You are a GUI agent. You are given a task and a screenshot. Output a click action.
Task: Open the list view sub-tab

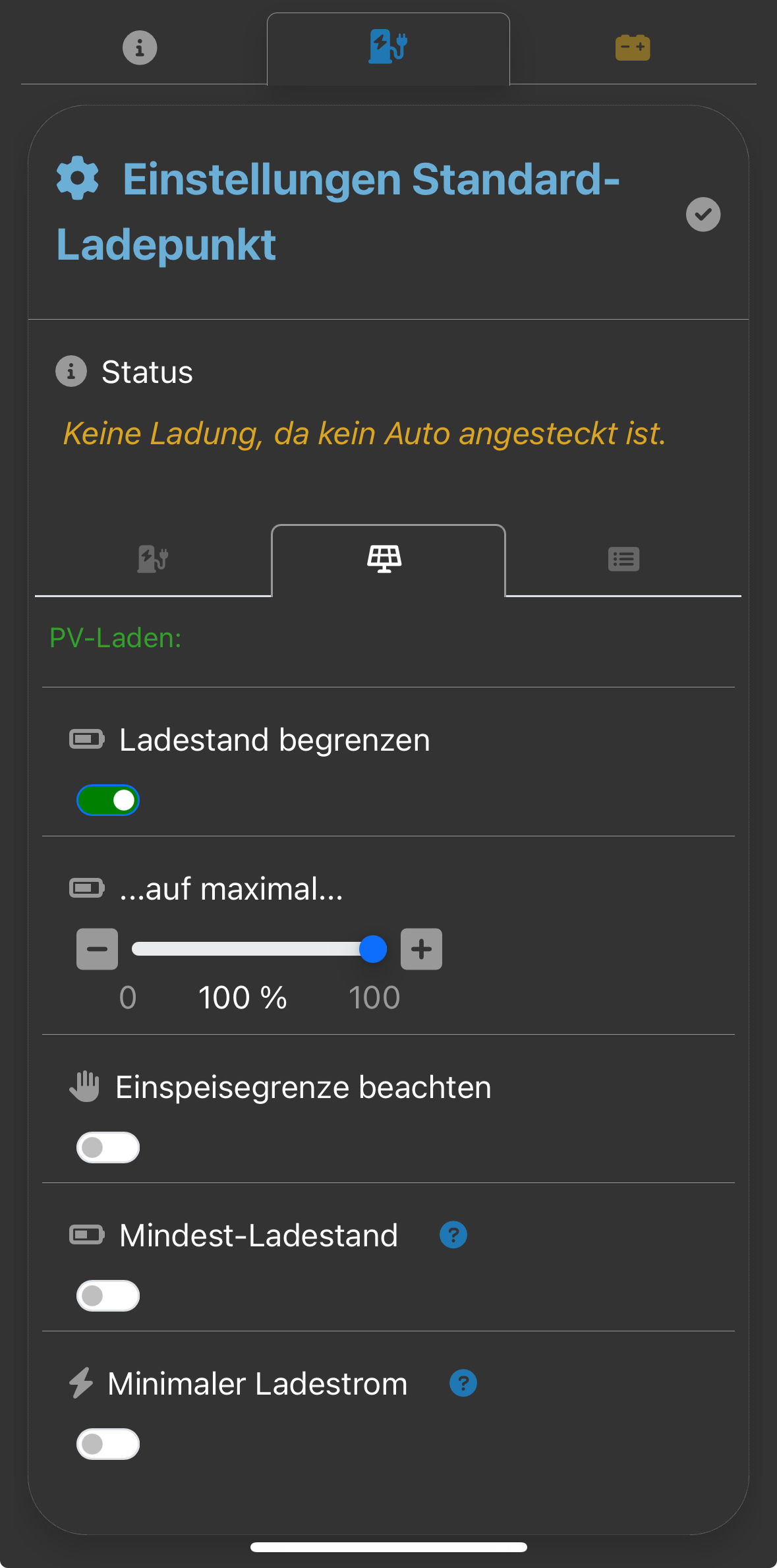[623, 560]
